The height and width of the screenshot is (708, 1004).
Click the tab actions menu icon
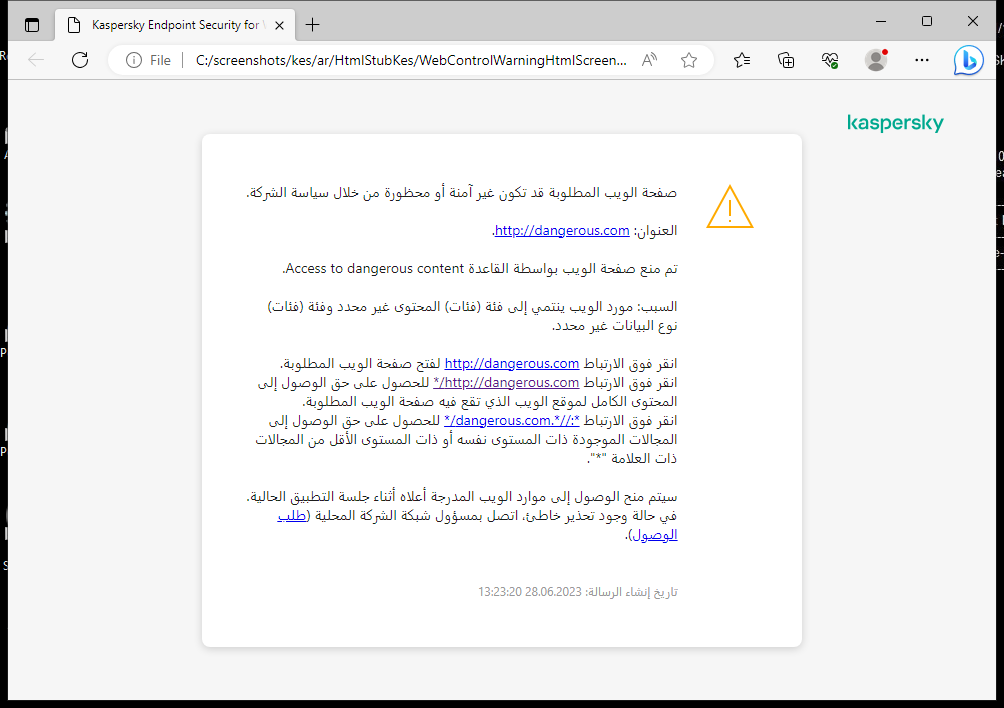click(x=32, y=24)
